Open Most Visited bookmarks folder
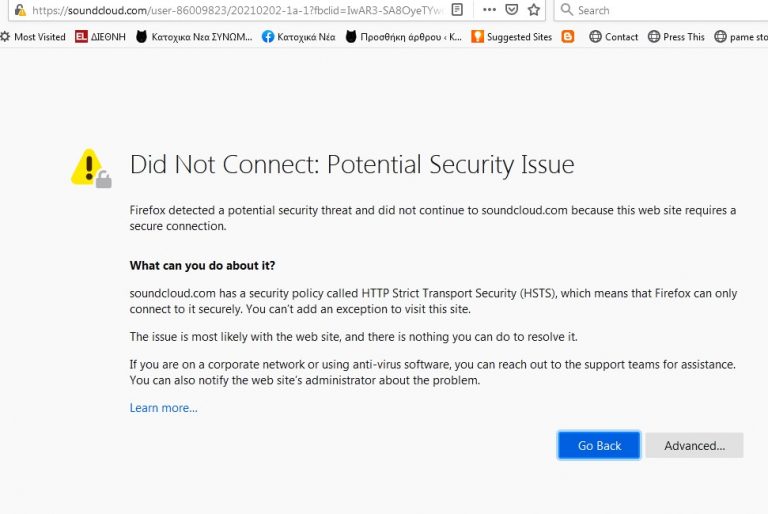Image resolution: width=768 pixels, height=514 pixels. [33, 37]
